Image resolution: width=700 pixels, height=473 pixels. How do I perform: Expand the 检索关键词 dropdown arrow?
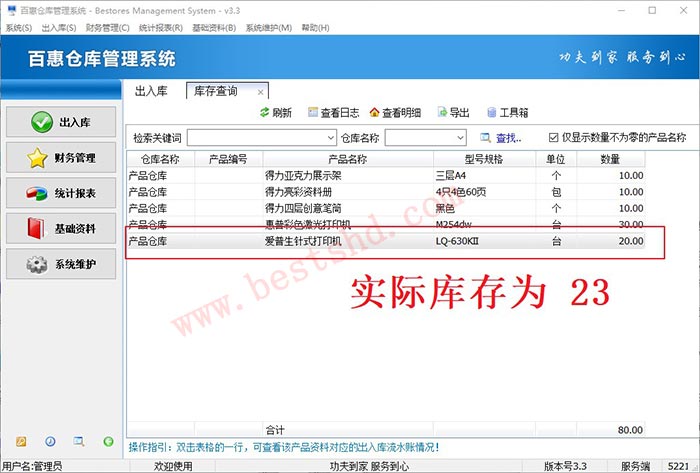(x=330, y=138)
